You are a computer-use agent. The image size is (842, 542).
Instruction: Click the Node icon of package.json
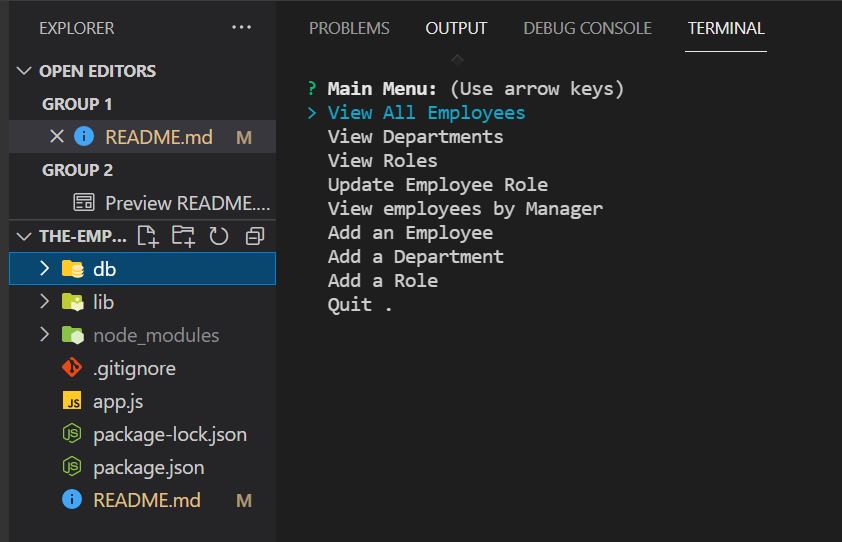pyautogui.click(x=72, y=467)
